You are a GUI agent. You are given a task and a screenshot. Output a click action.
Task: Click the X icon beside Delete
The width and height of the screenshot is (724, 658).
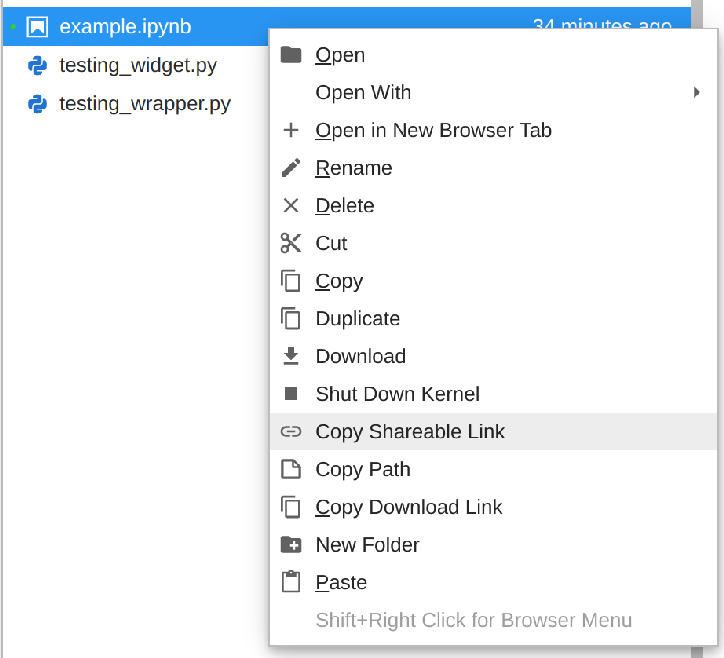tap(291, 206)
